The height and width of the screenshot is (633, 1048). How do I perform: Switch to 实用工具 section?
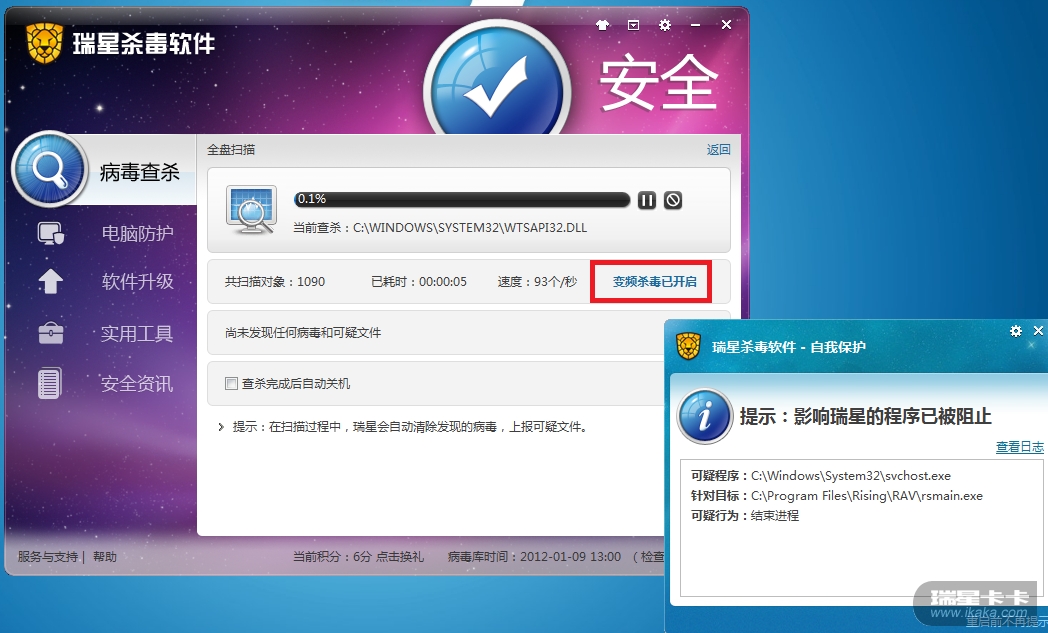(136, 333)
